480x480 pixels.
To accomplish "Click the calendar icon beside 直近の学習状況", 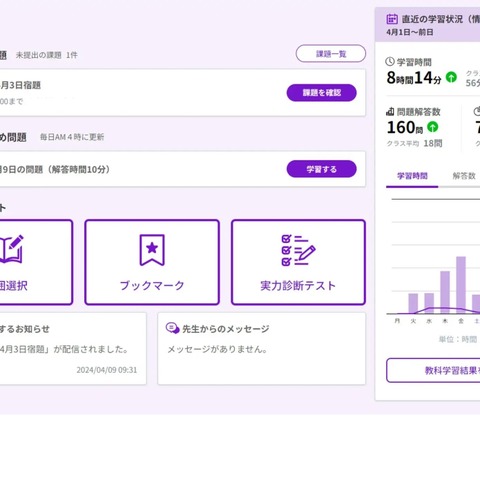I will 392,19.
